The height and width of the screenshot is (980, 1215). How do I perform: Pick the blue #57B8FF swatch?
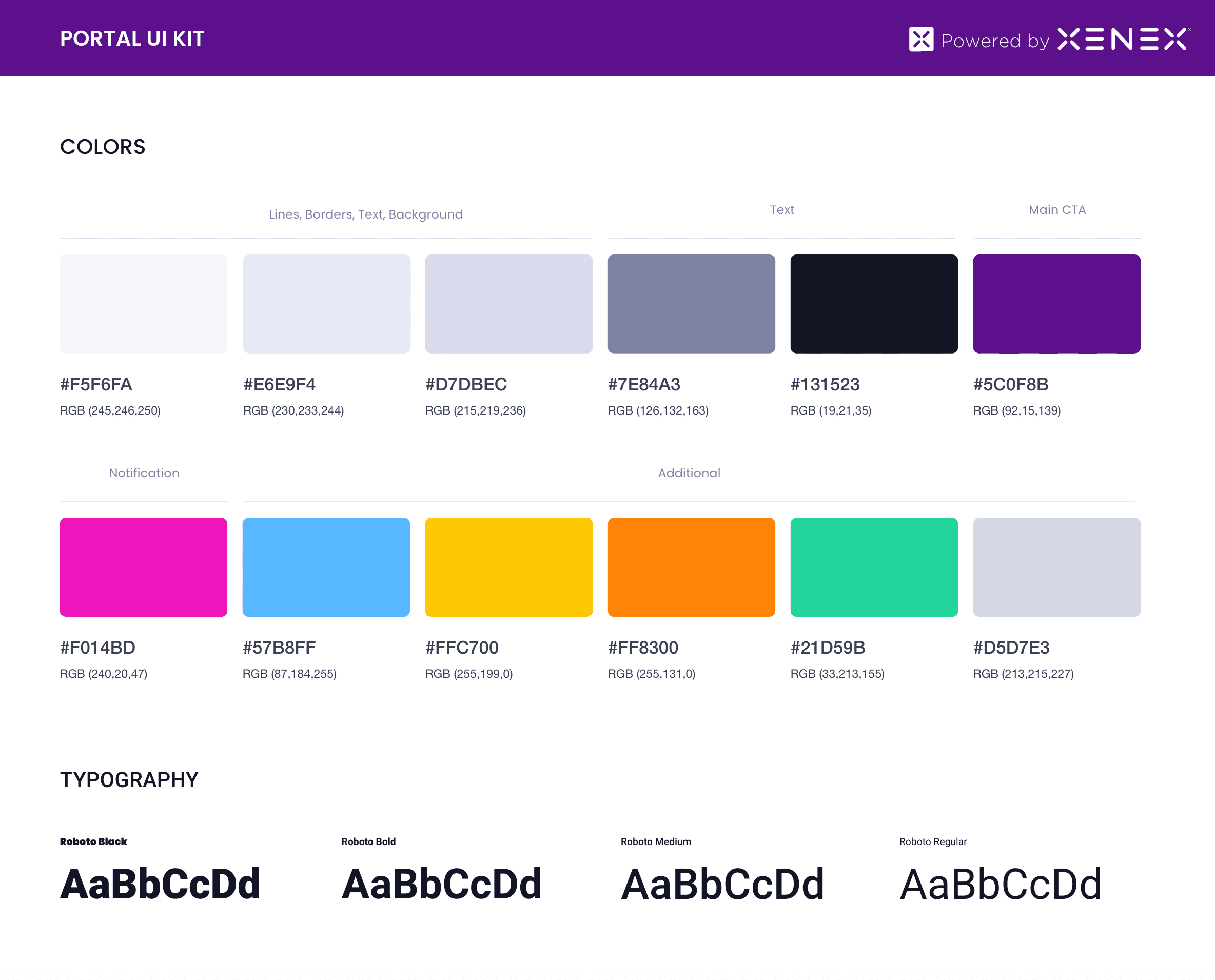(x=326, y=567)
